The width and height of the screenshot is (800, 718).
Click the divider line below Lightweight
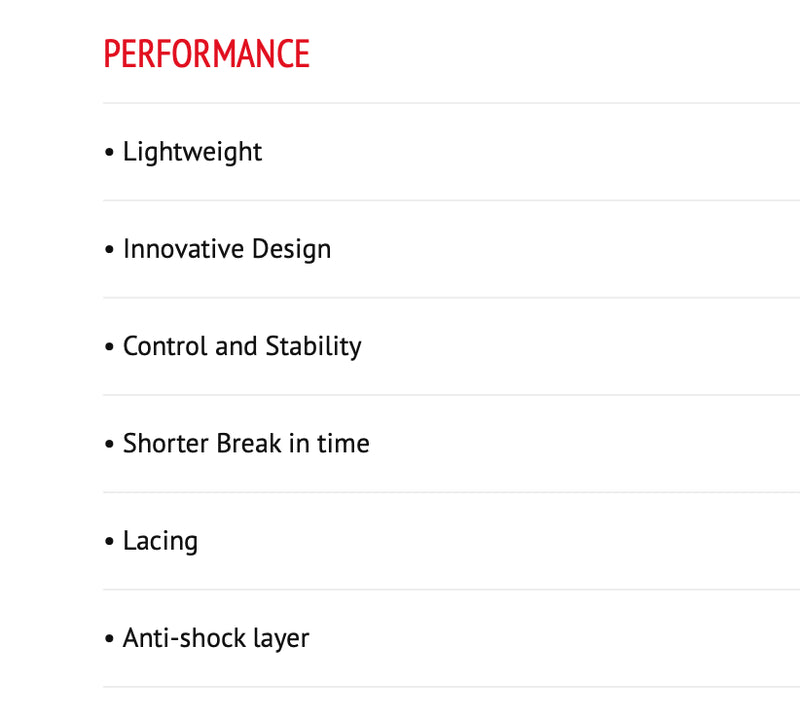[x=450, y=200]
